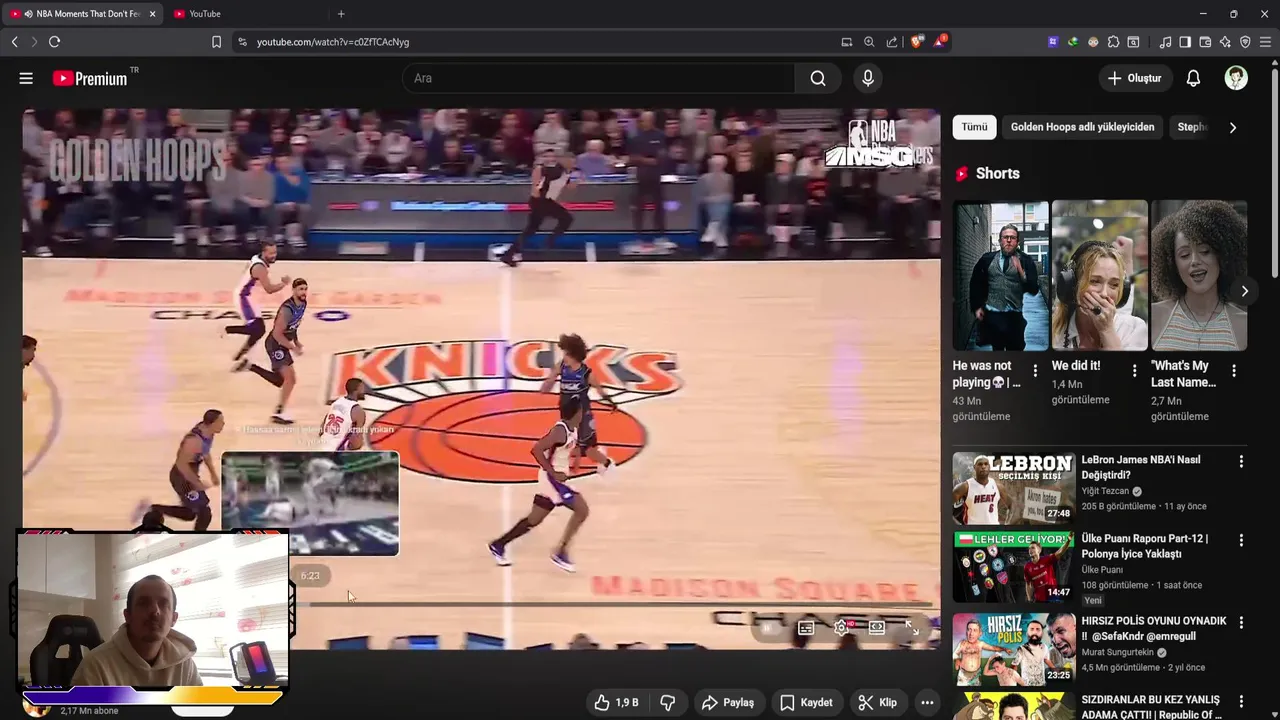Toggle the browser sidebar panel icon

(x=1185, y=42)
